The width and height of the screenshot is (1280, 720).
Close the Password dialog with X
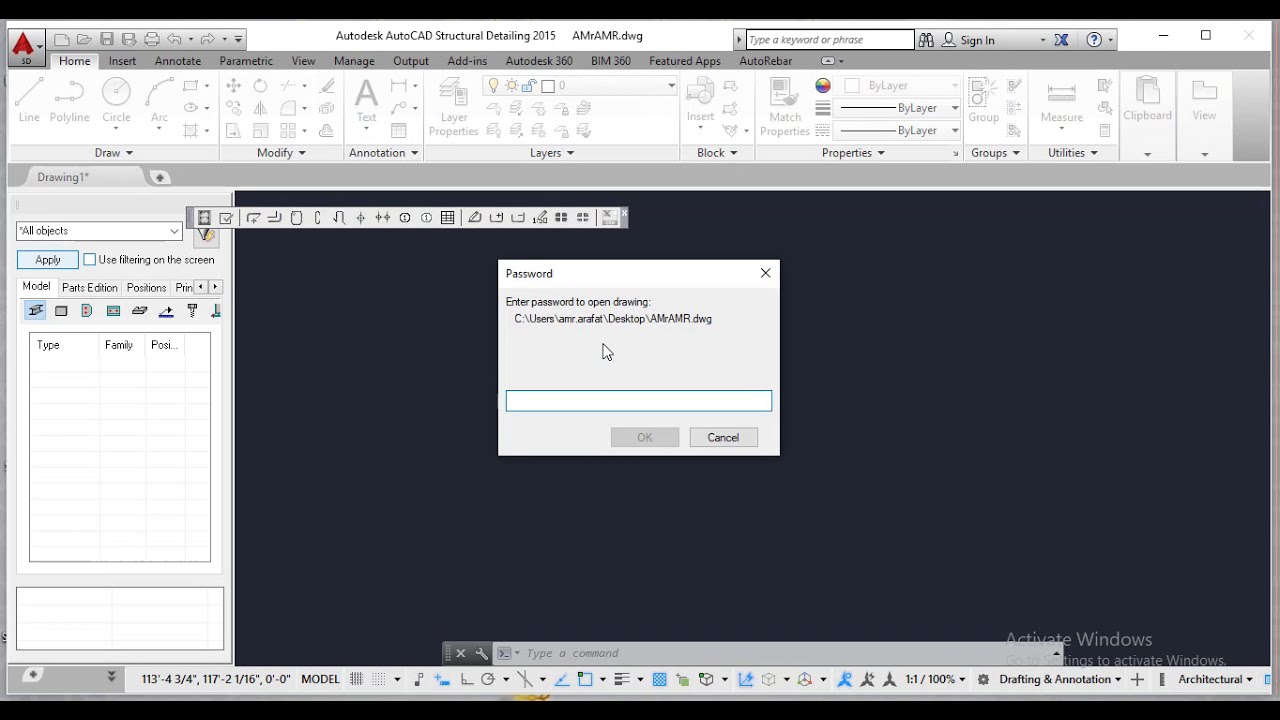[x=765, y=273]
